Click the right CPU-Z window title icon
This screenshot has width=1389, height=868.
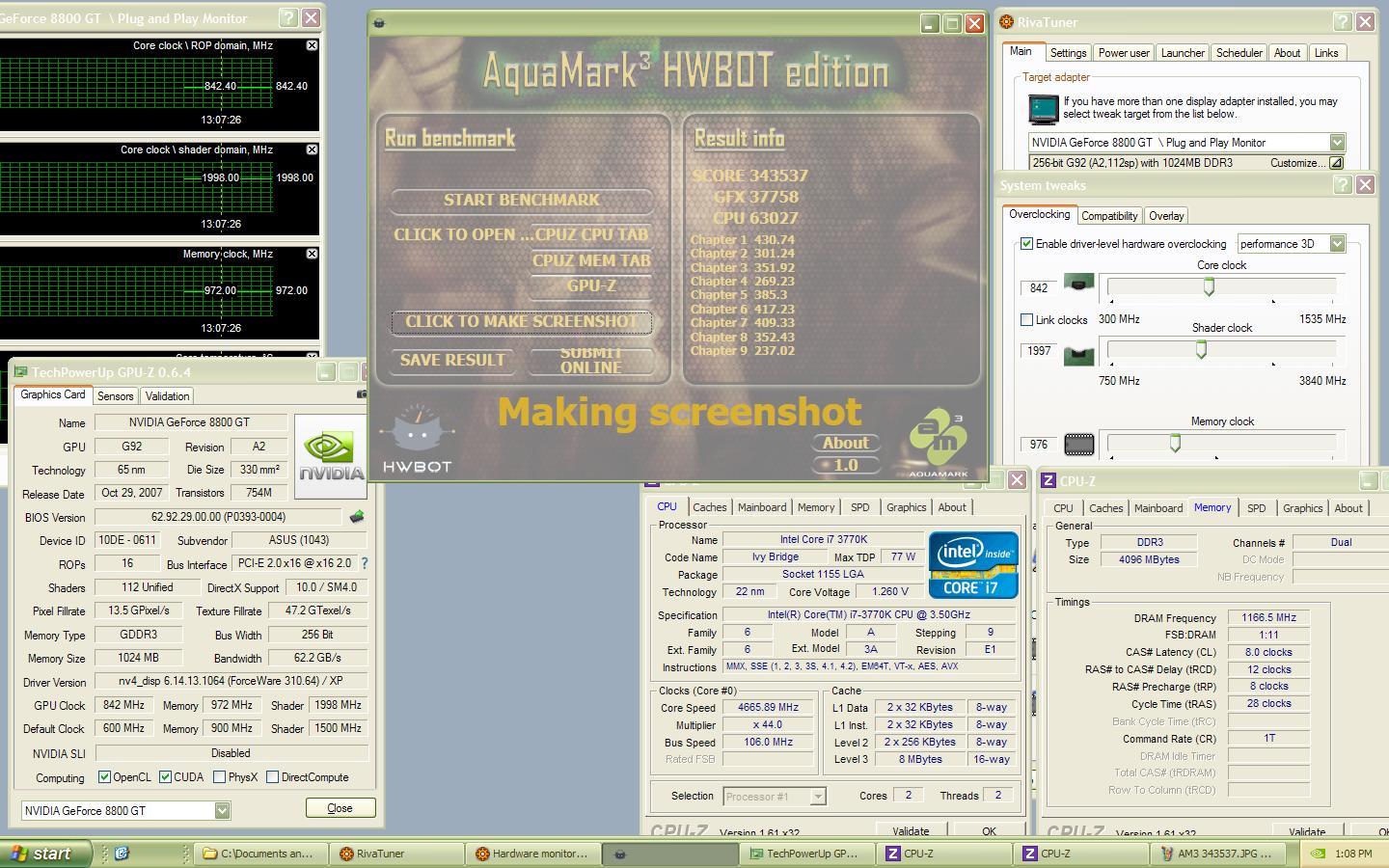tap(1049, 480)
